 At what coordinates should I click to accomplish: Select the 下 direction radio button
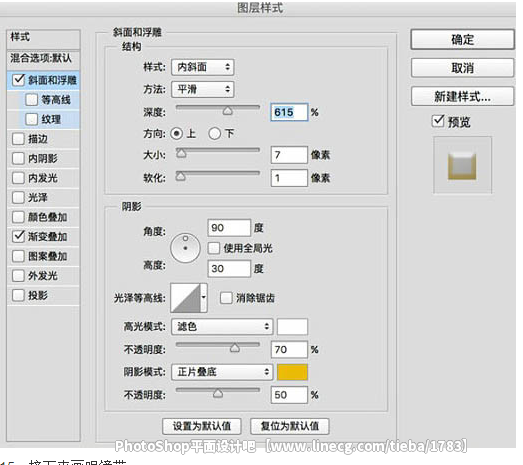point(214,134)
